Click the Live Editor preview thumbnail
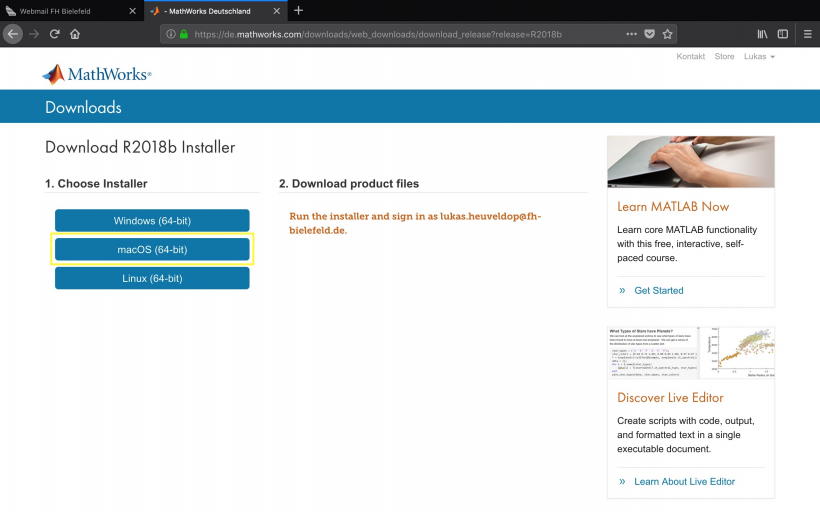820x512 pixels. 690,352
